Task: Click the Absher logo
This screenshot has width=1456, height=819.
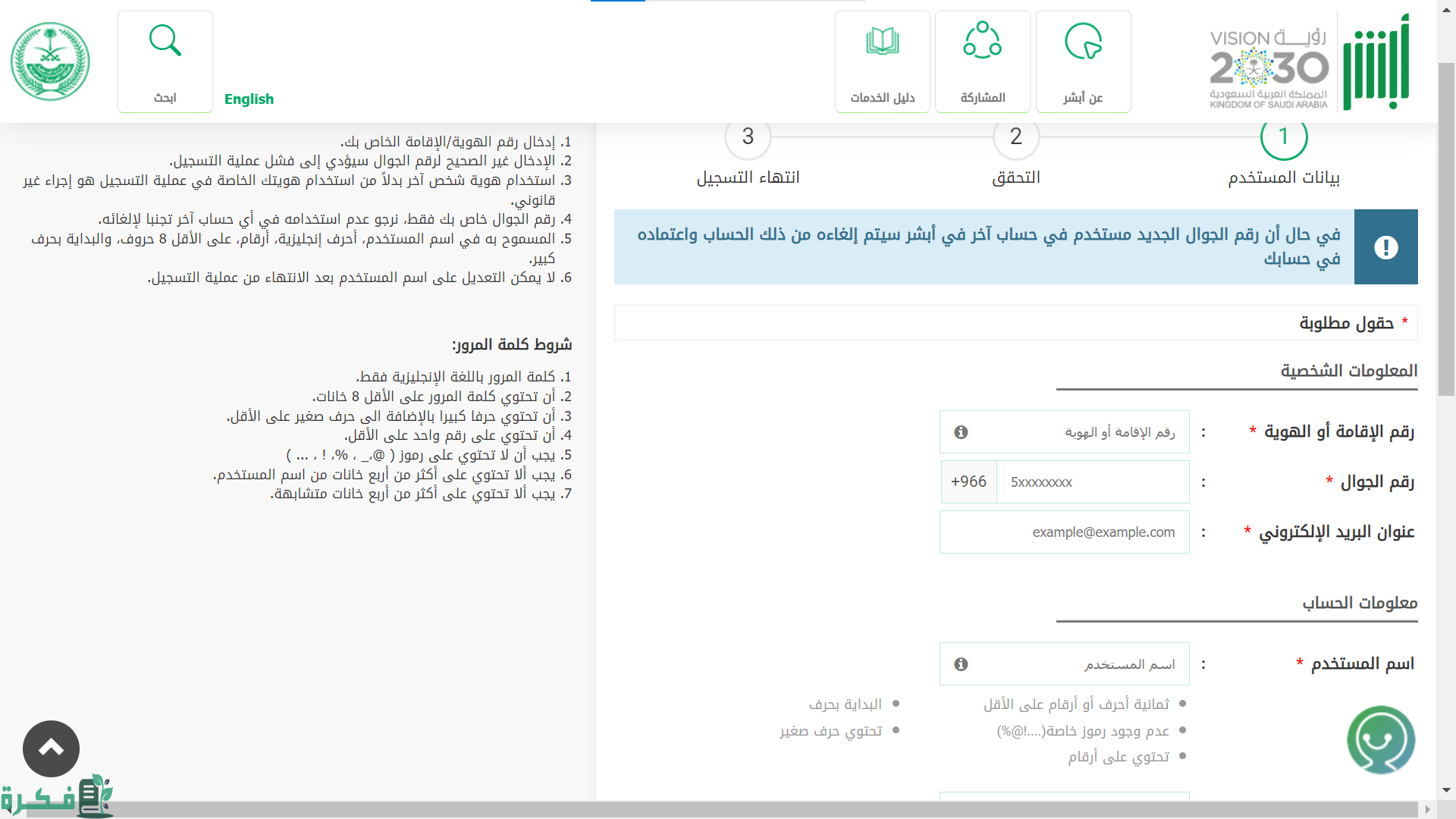Action: pyautogui.click(x=1376, y=62)
